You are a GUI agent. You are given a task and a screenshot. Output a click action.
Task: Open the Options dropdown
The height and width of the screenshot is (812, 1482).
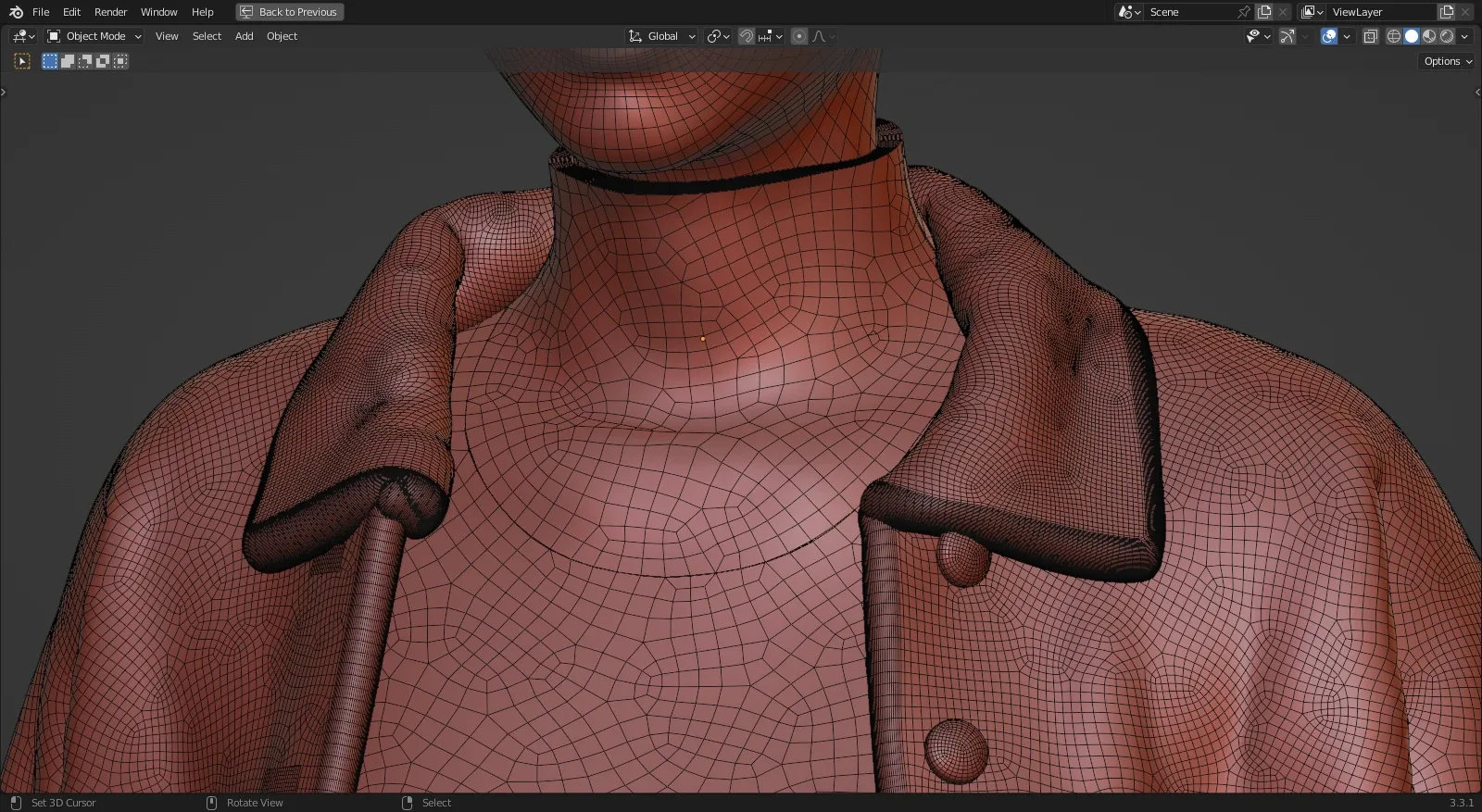1448,61
